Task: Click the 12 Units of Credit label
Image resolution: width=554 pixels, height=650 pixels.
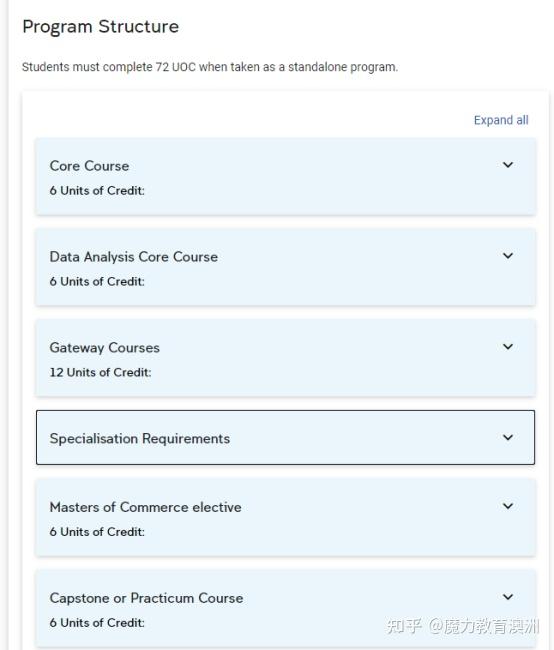Action: (x=100, y=372)
